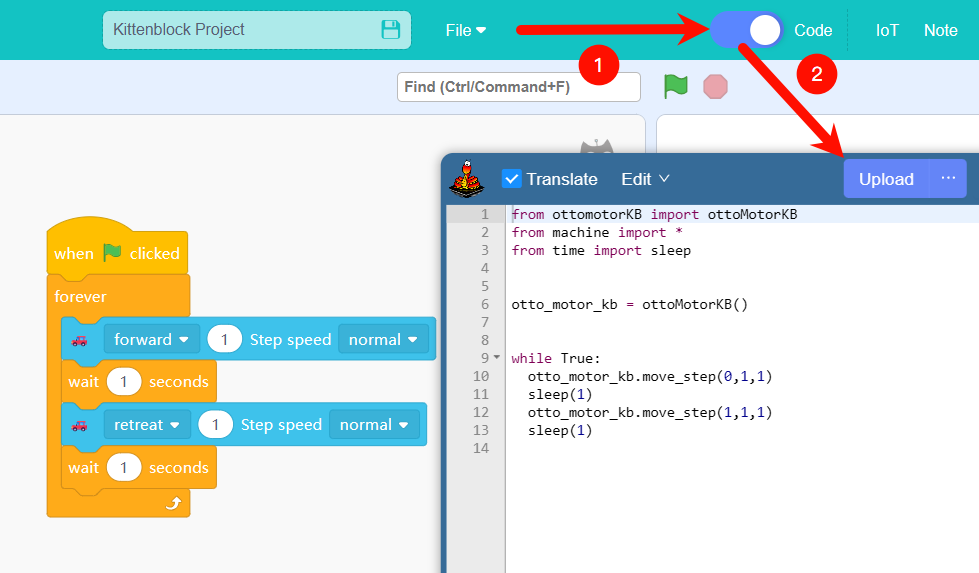Viewport: 979px width, 573px height.
Task: Click the more options button beside Upload
Action: 948,179
